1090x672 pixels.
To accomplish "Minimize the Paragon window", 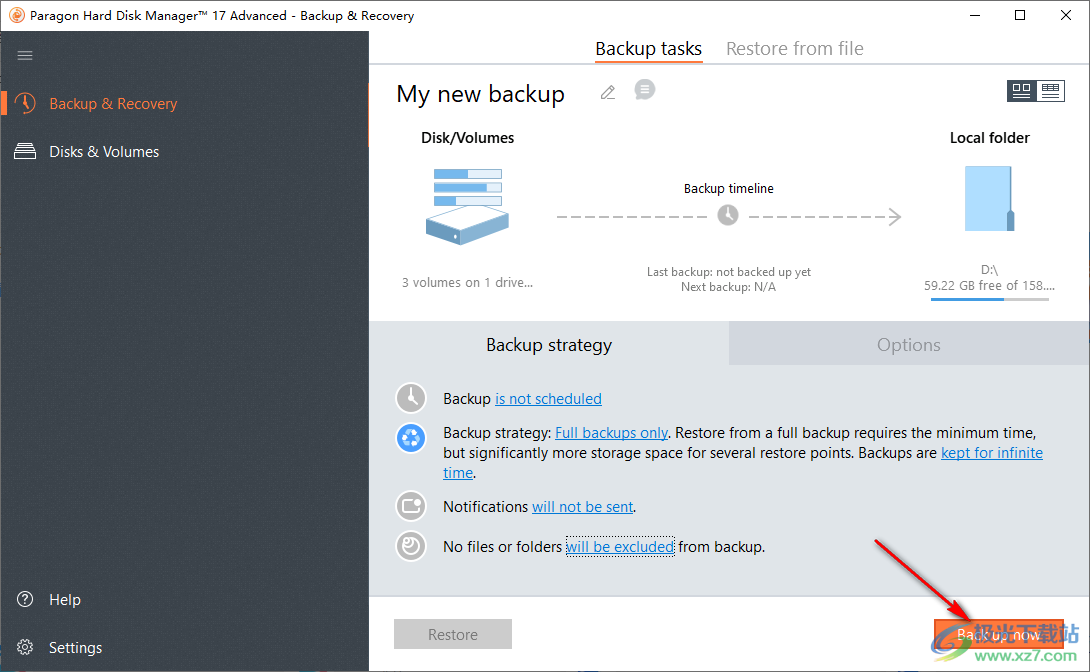I will click(975, 15).
